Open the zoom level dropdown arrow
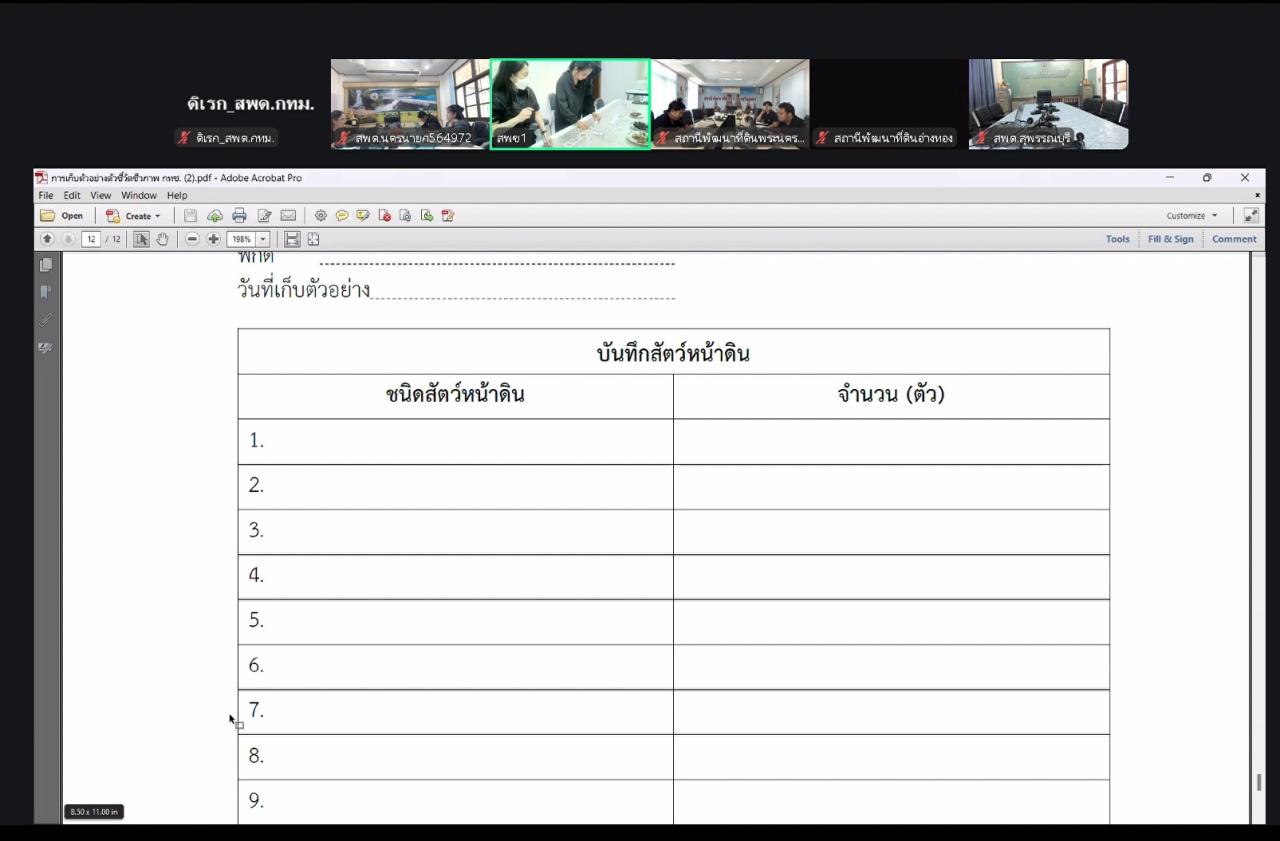This screenshot has height=841, width=1280. pos(264,239)
